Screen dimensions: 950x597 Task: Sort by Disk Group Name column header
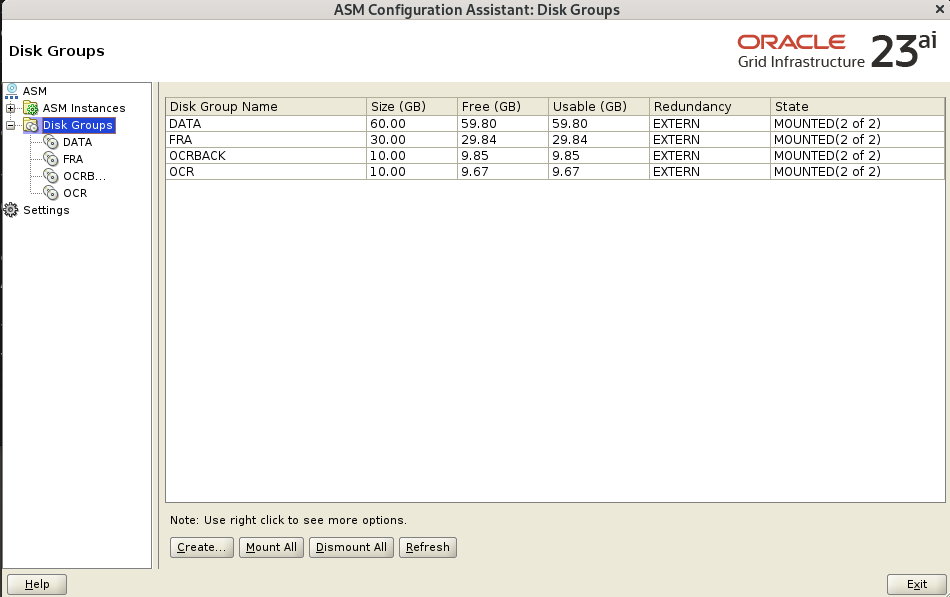click(266, 107)
